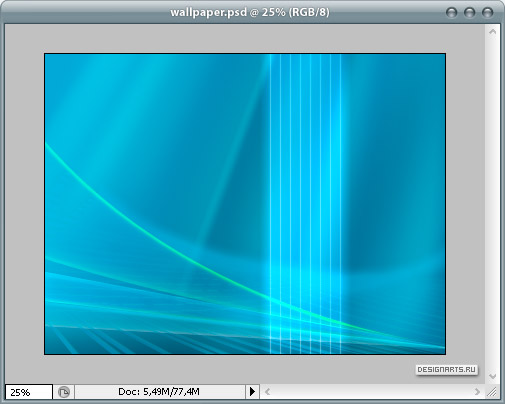Click the Doc: 5,49M/77,4M status text
Screen dimensions: 505x404
pyautogui.click(x=159, y=392)
